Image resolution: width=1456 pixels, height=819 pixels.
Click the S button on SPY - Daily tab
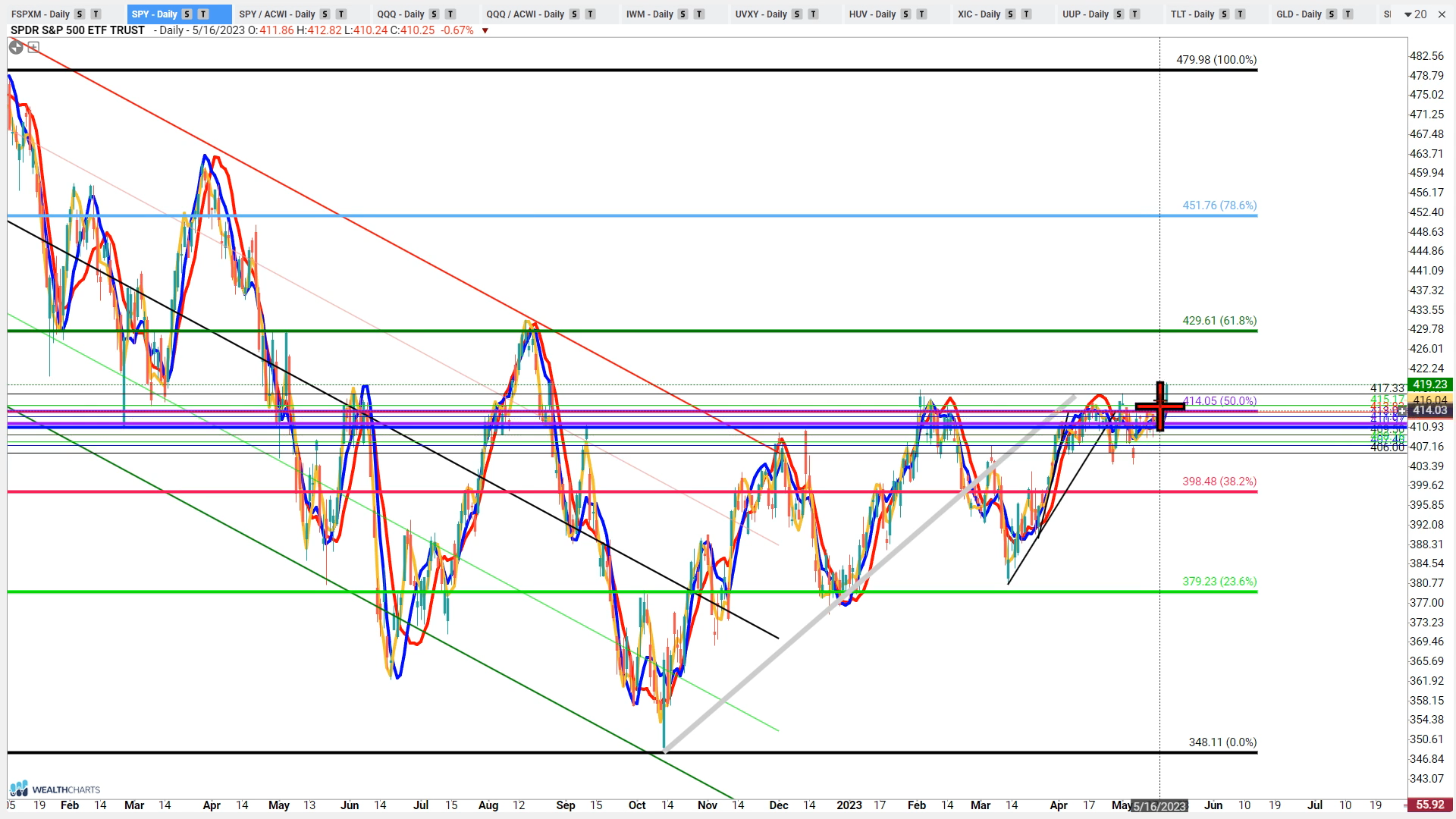click(187, 14)
